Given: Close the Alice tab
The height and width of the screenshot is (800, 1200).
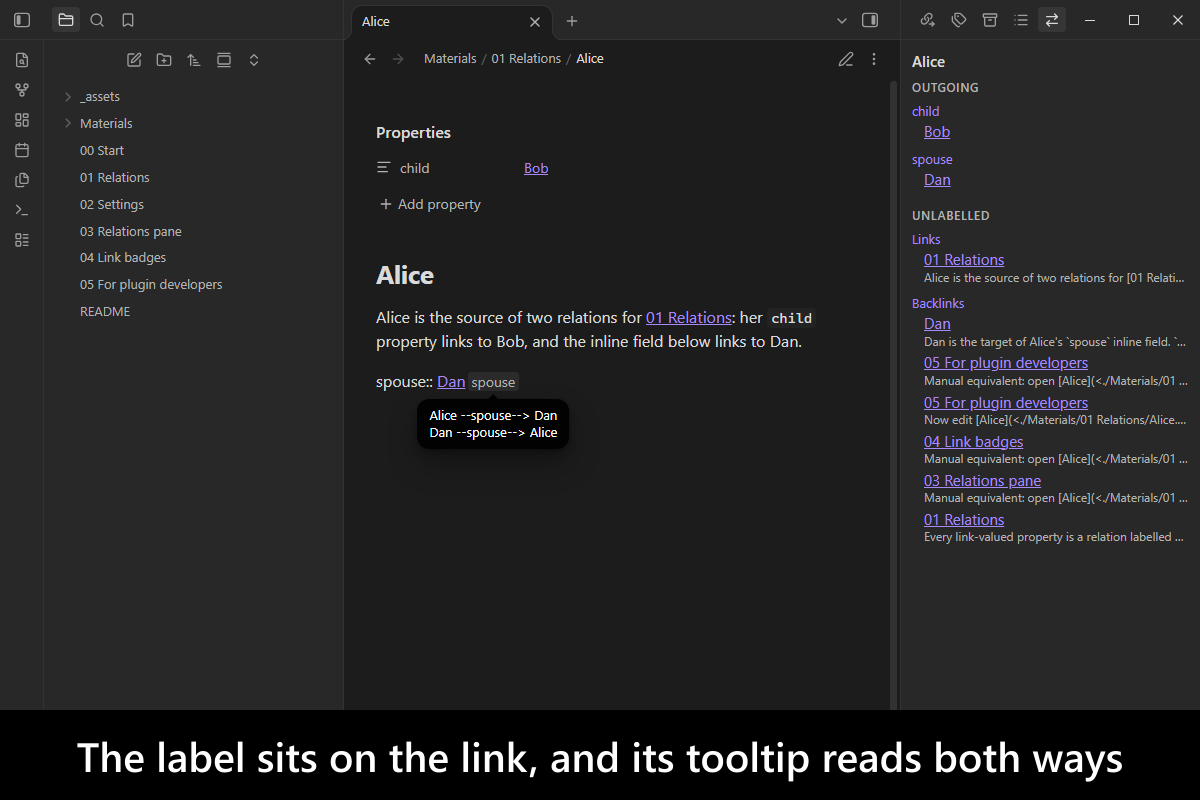Looking at the screenshot, I should (x=535, y=22).
